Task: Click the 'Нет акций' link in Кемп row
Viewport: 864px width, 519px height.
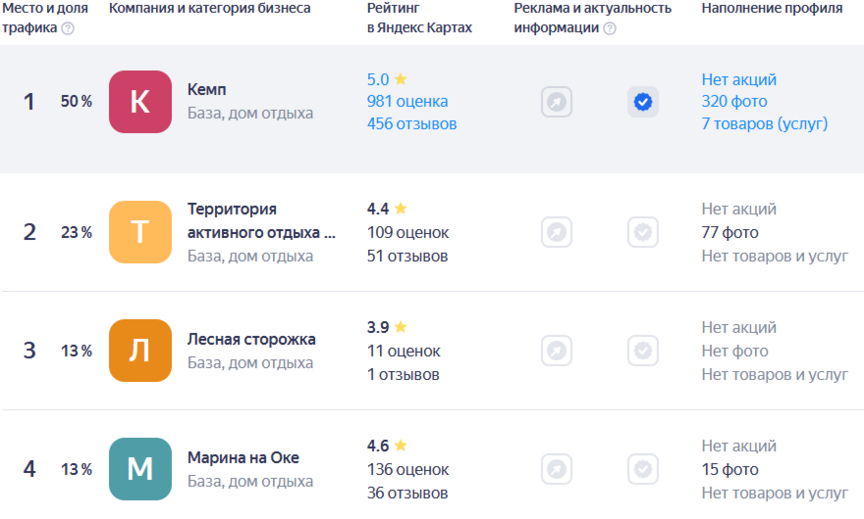Action: [738, 79]
